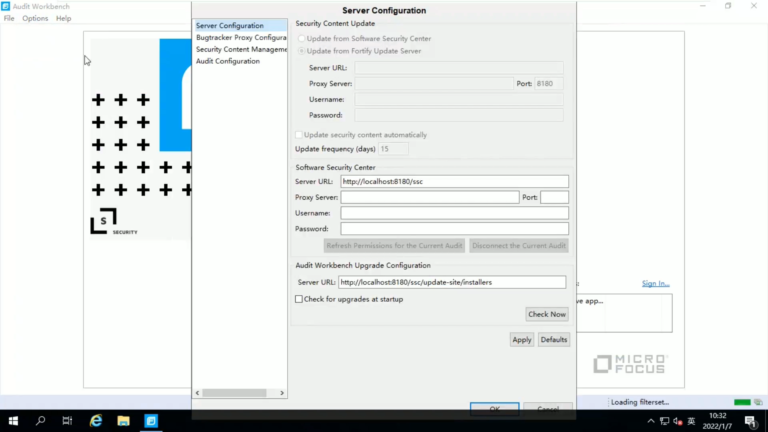Launch Internet Explorer from taskbar
This screenshot has height=432, width=768.
tap(96, 421)
